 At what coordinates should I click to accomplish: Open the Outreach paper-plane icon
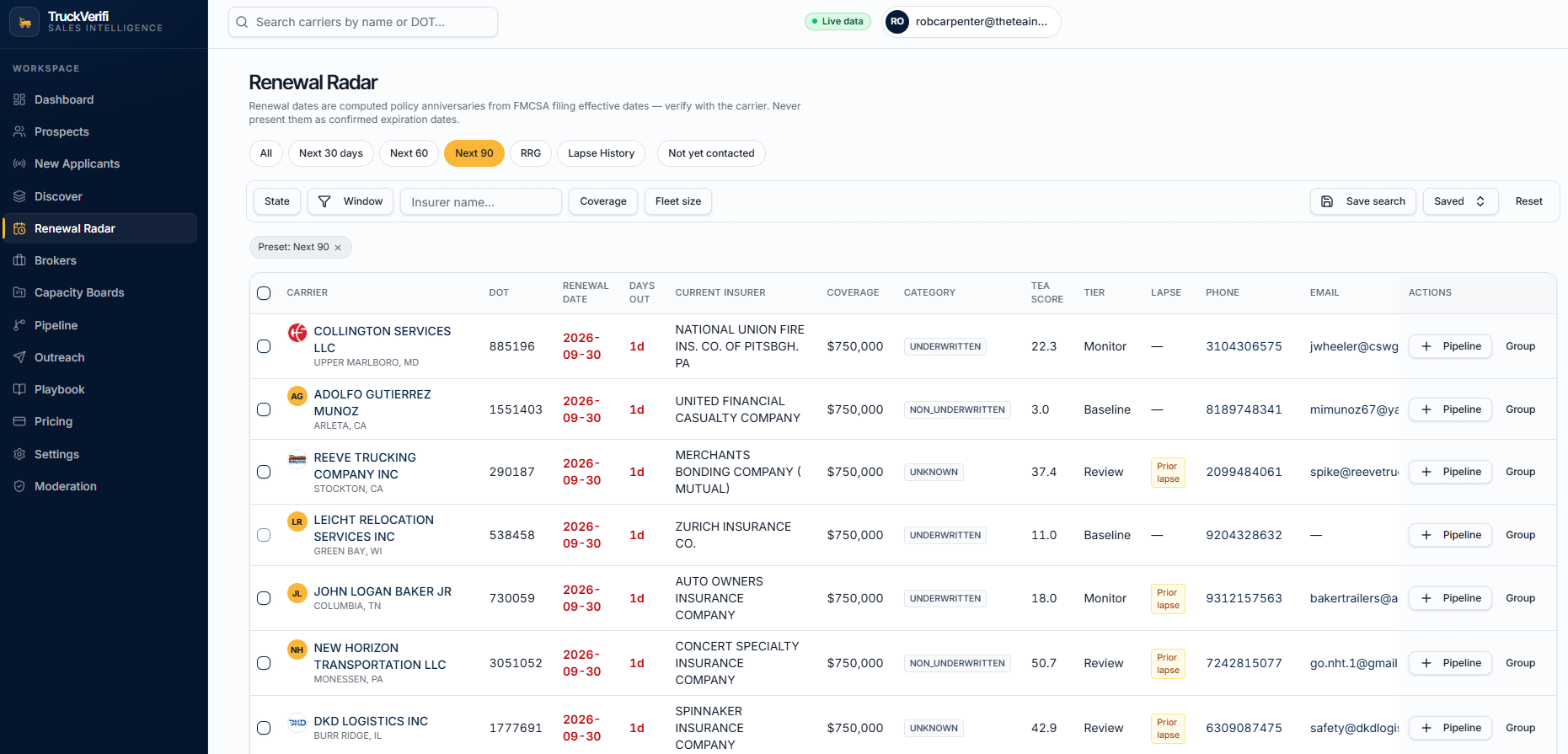(x=19, y=357)
